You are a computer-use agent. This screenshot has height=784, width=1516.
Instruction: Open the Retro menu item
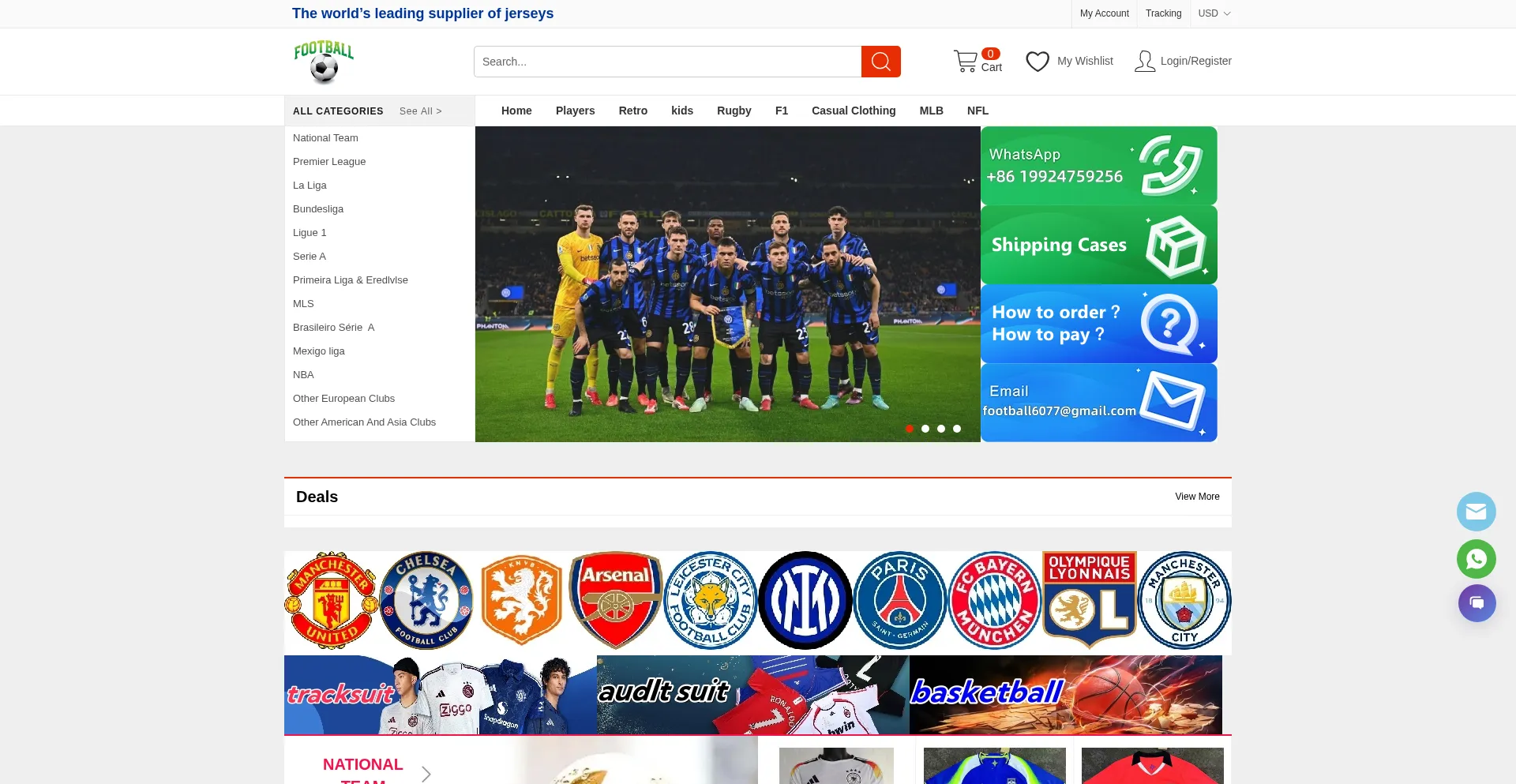[x=632, y=111]
